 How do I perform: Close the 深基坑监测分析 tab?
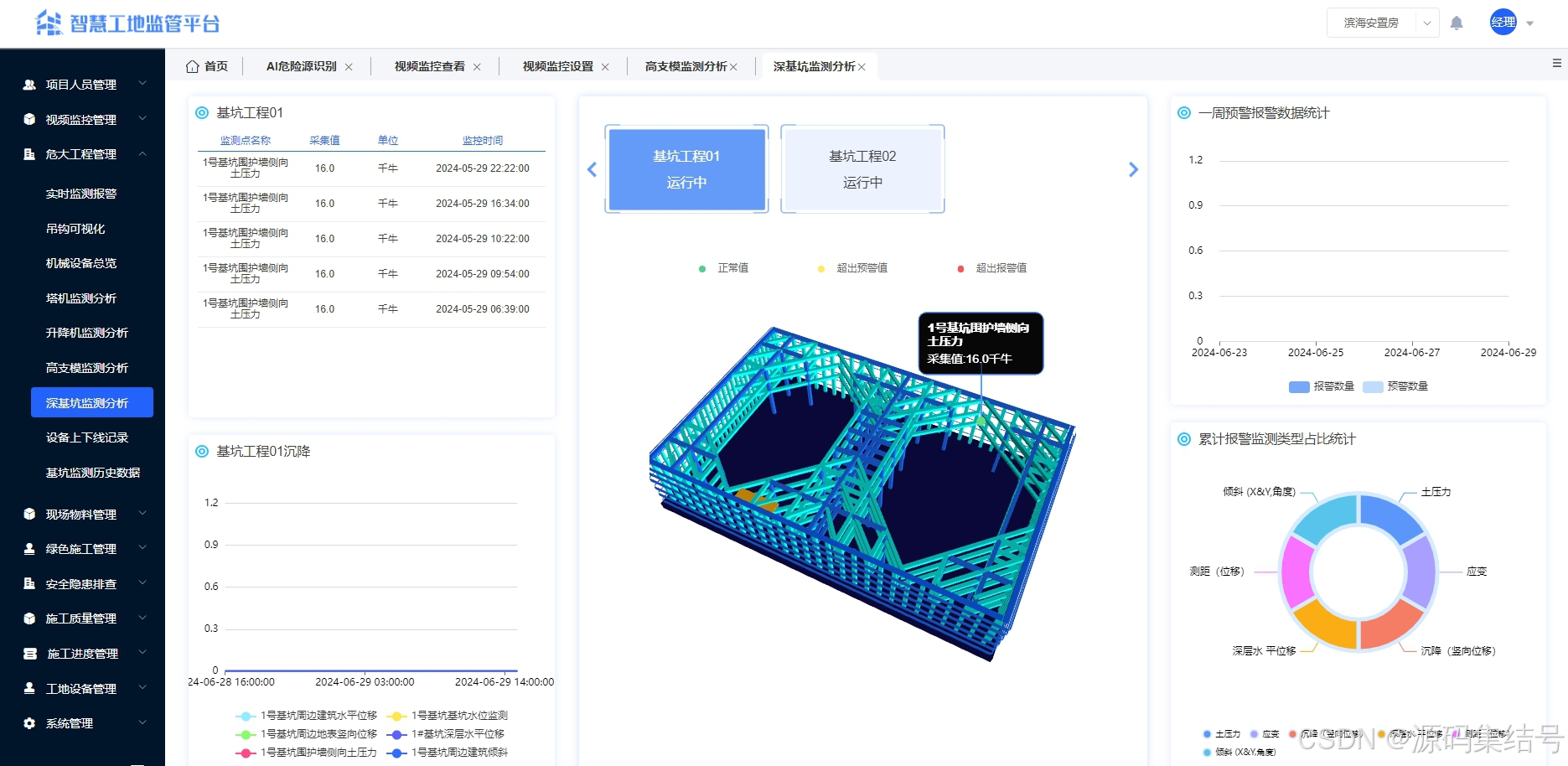(862, 67)
